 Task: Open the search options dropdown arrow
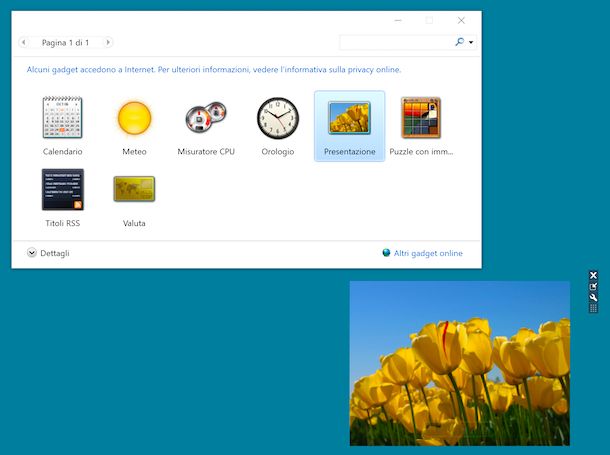tap(471, 42)
